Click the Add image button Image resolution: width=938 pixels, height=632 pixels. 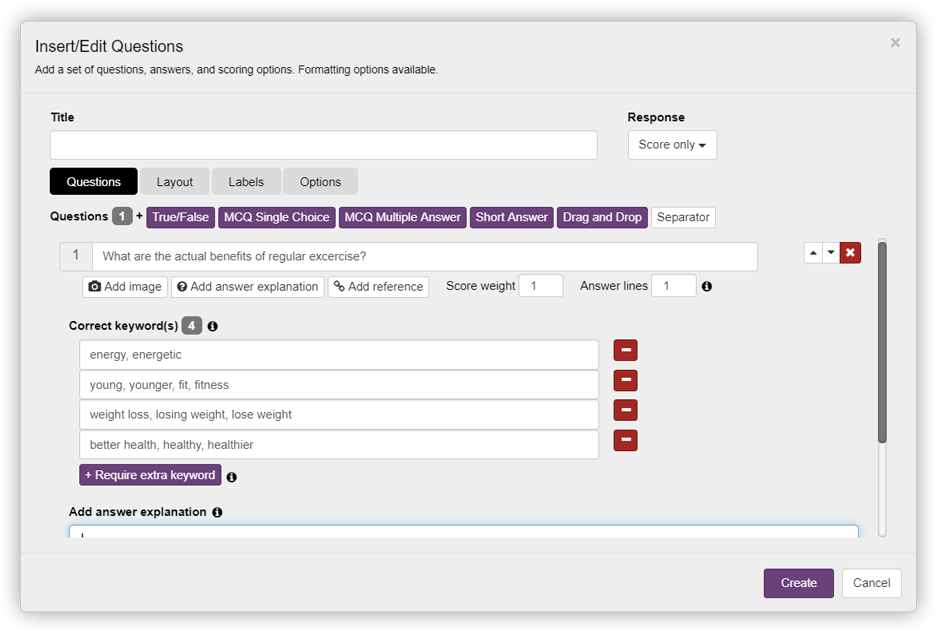(125, 287)
